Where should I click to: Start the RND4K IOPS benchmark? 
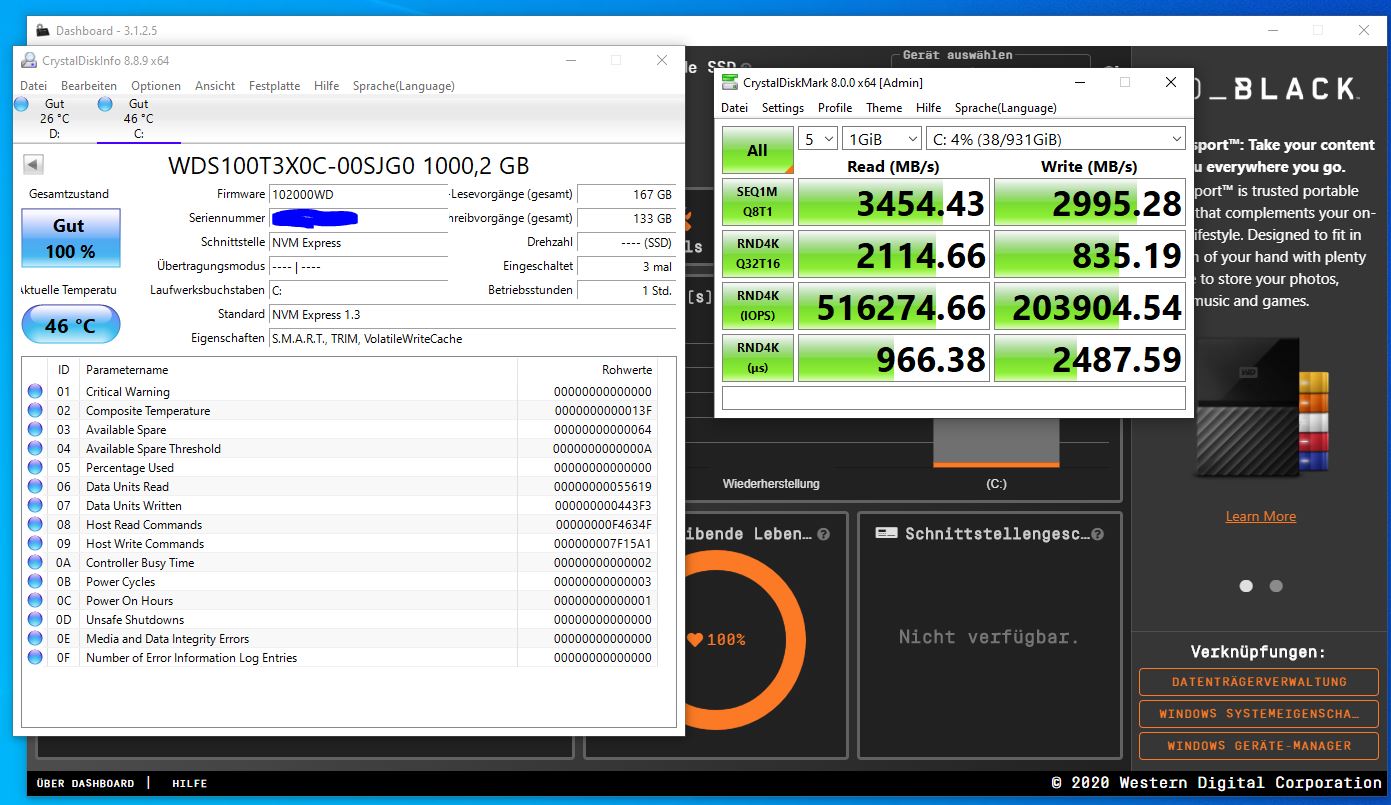[x=757, y=305]
